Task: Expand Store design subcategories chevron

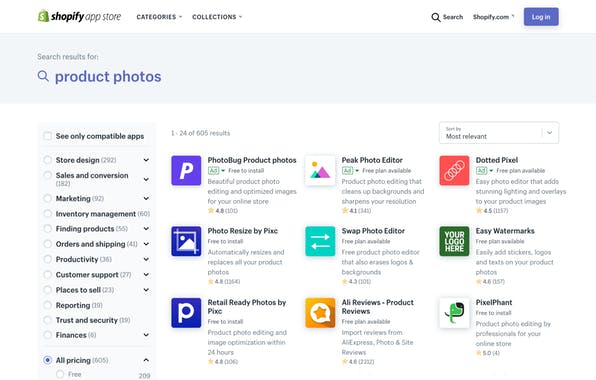Action: [146, 160]
